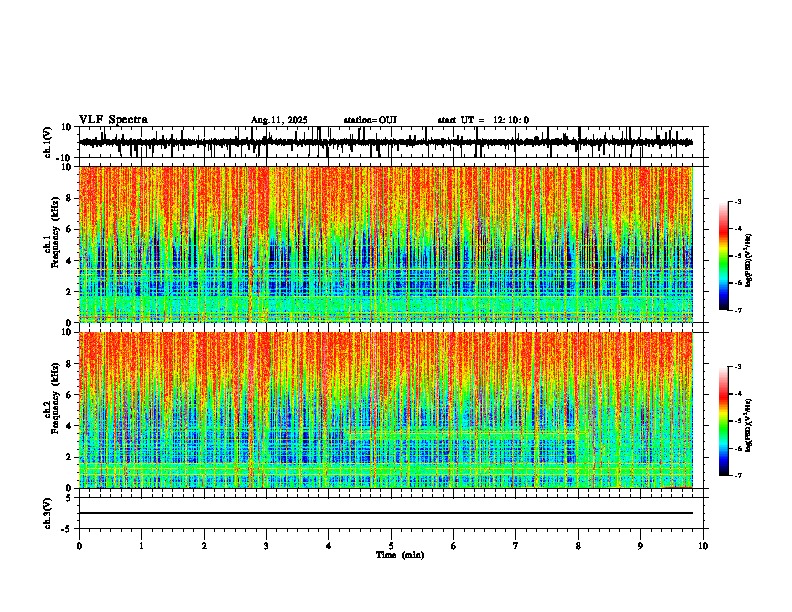Screen dimensions: 792x612
Task: Click the ch.2 color bar log(PSD) label
Action: 748,425
